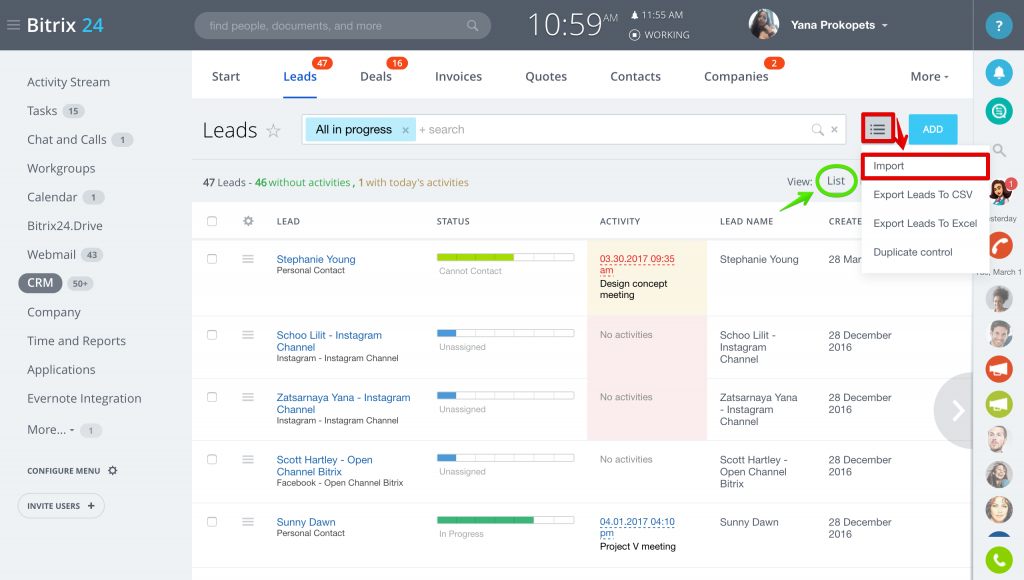Click Schoo Lilit Unassigned status bar
1024x580 pixels.
(x=505, y=333)
